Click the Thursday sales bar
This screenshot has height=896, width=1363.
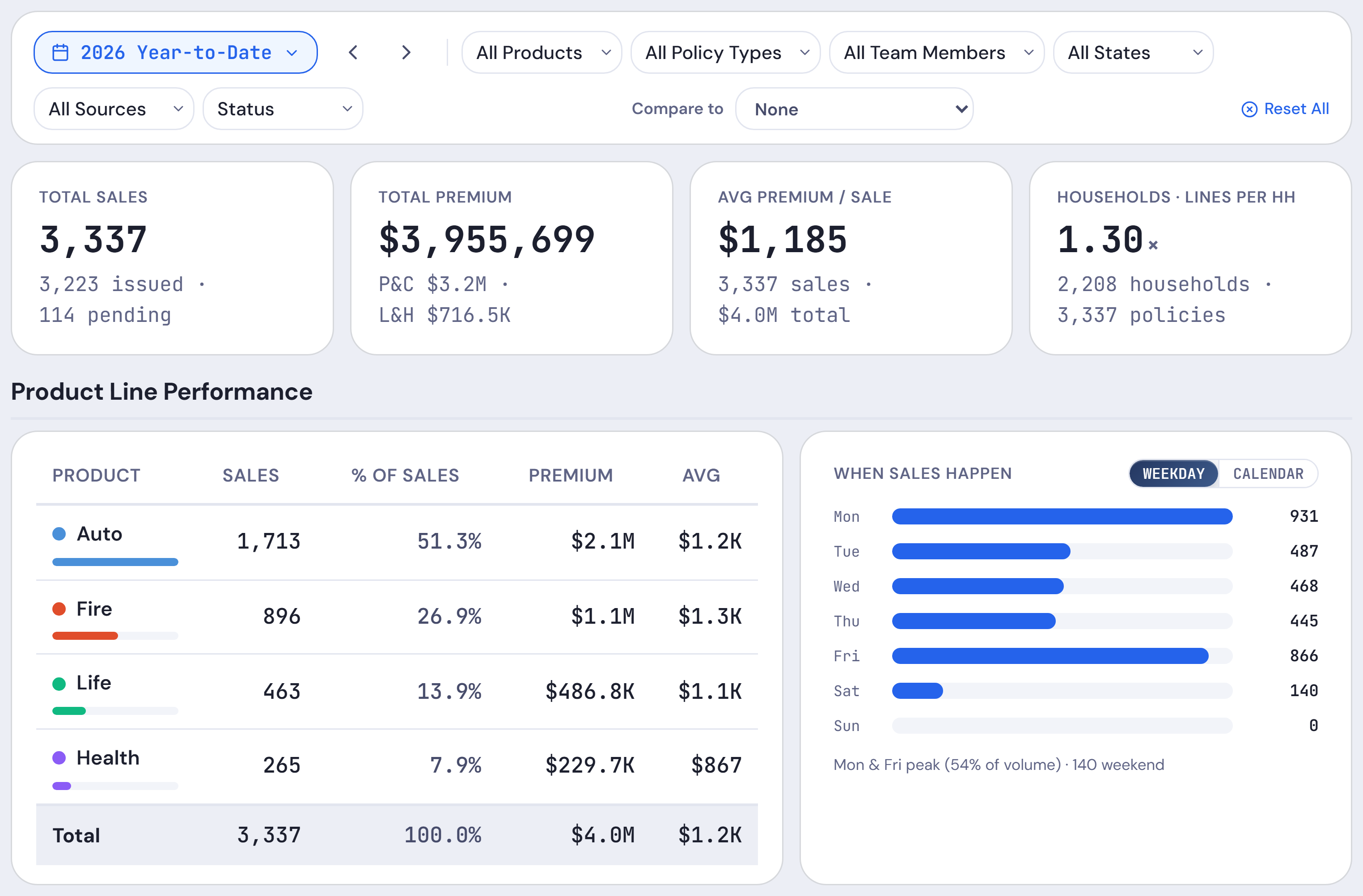pos(1062,621)
